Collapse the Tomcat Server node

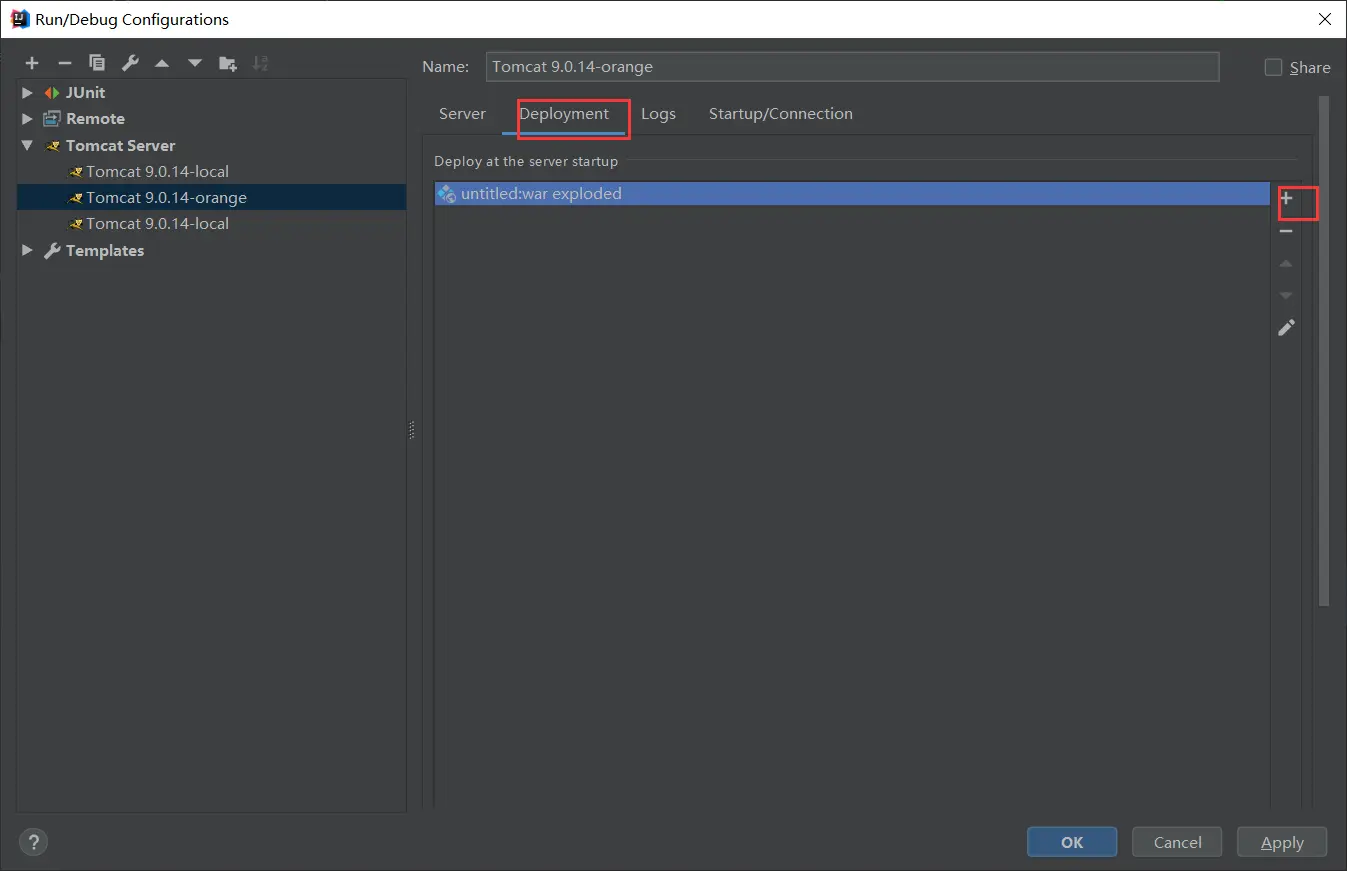pyautogui.click(x=27, y=145)
